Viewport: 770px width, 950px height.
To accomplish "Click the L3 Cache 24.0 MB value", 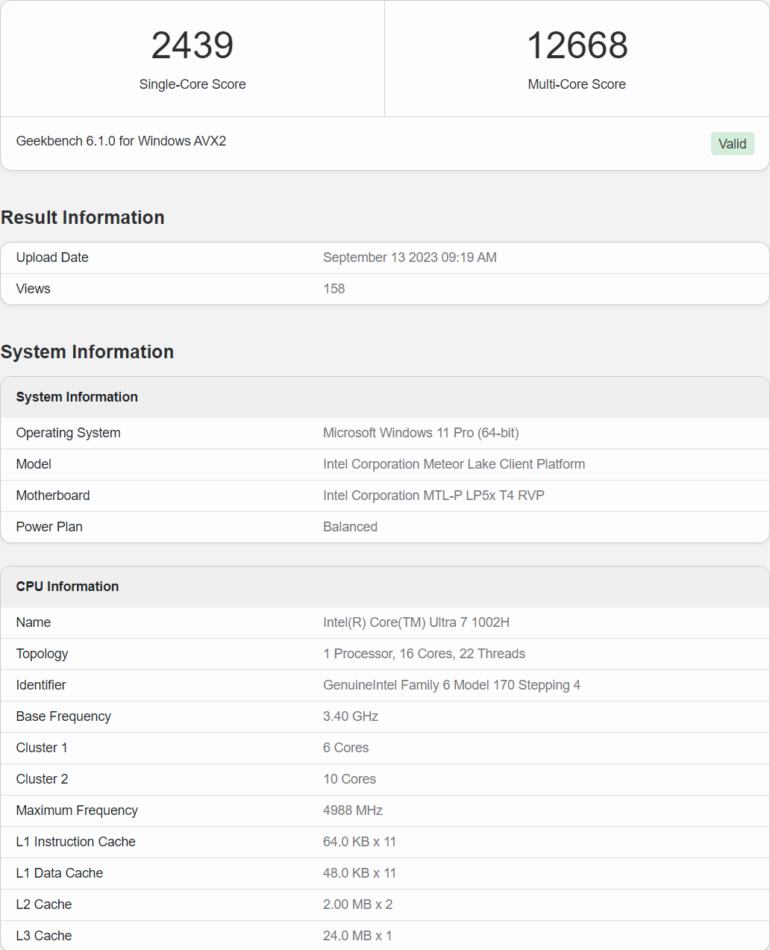I will [x=357, y=935].
